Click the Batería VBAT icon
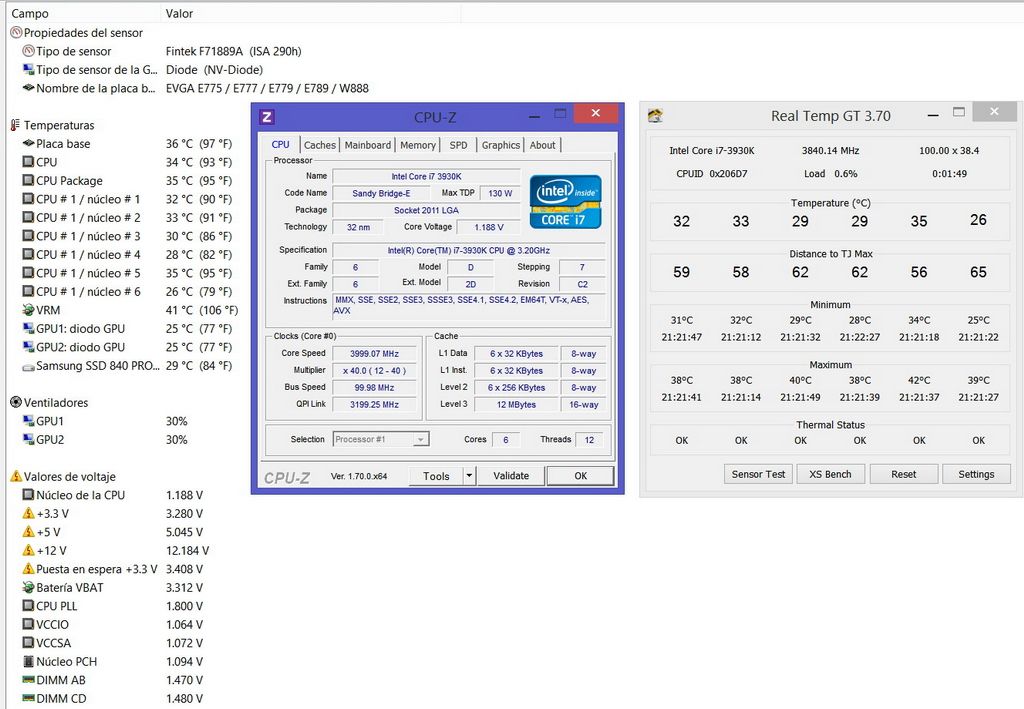Screen dimensions: 1024x709 click(29, 588)
